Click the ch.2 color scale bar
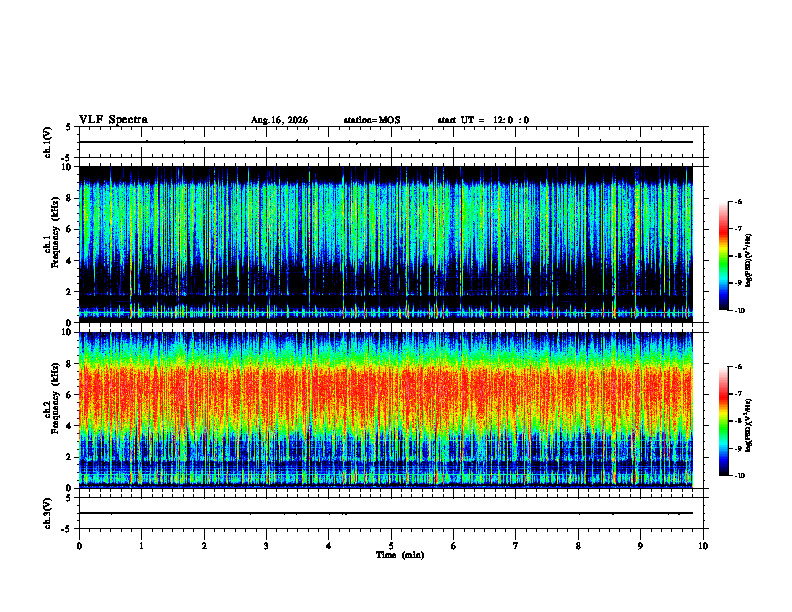This screenshot has width=792, height=612. point(723,421)
